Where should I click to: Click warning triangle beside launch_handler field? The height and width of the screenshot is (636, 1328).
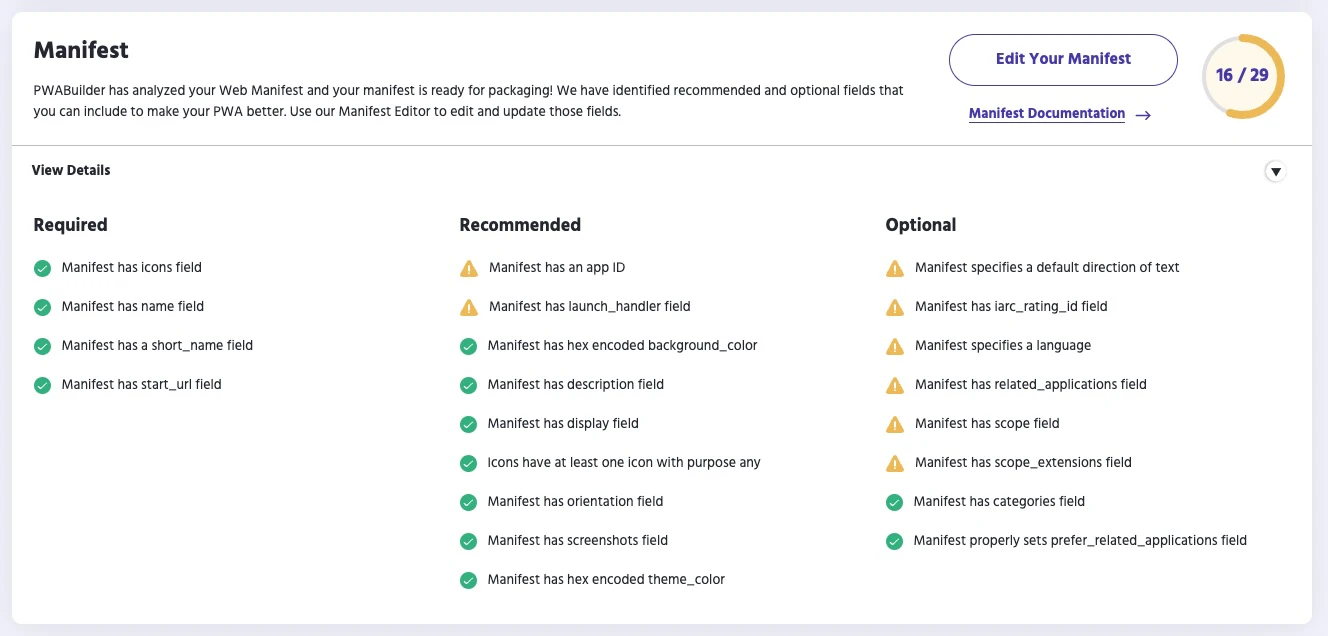pyautogui.click(x=469, y=307)
